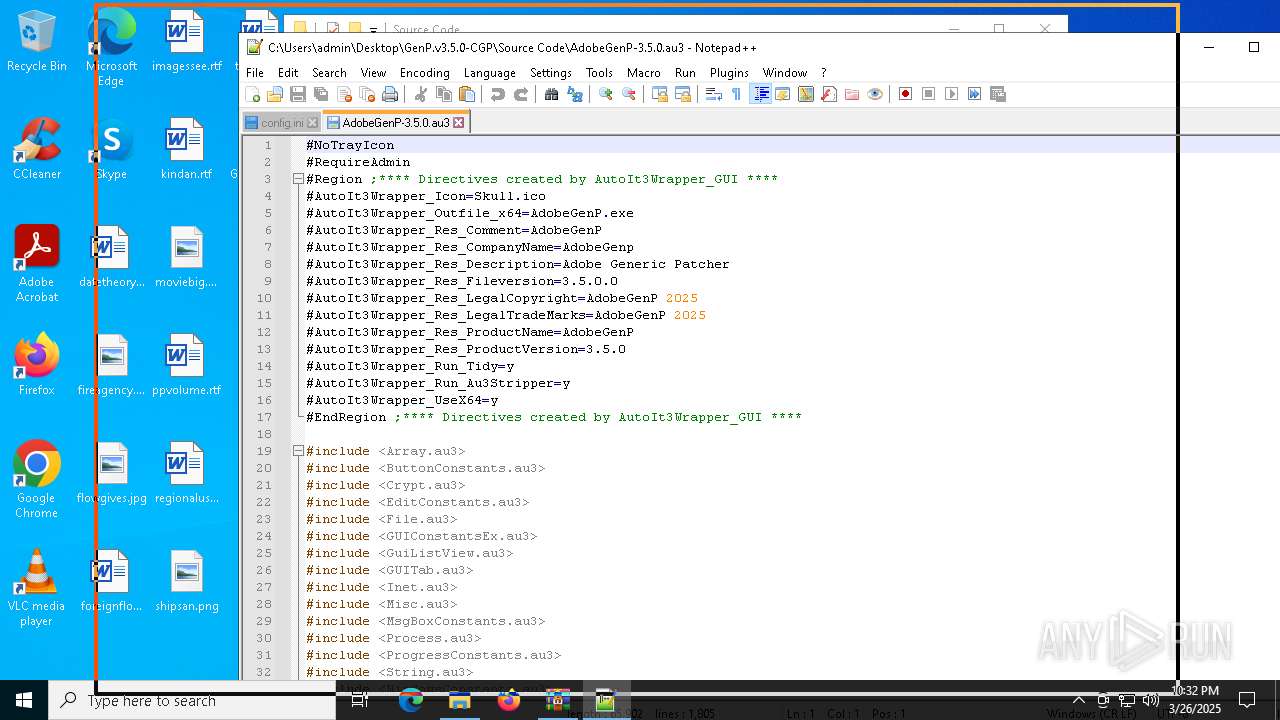Open Find with the binoculars icon
This screenshot has height=720, width=1280.
click(552, 94)
